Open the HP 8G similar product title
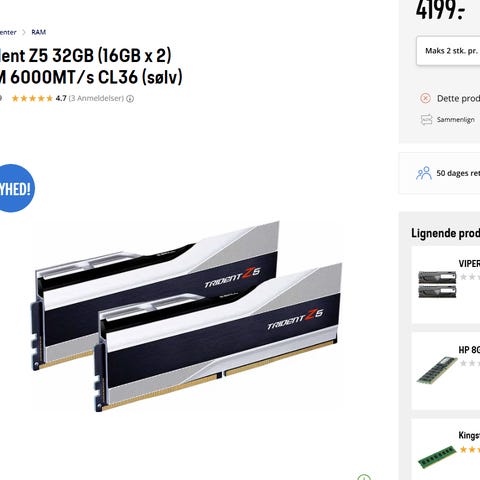 click(x=469, y=350)
